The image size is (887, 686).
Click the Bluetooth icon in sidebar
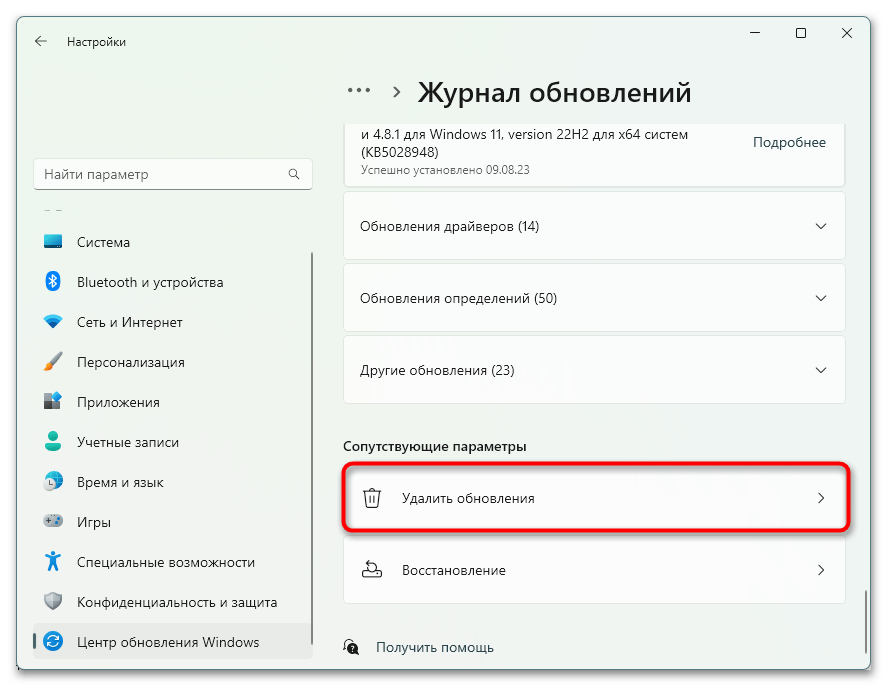coord(53,282)
